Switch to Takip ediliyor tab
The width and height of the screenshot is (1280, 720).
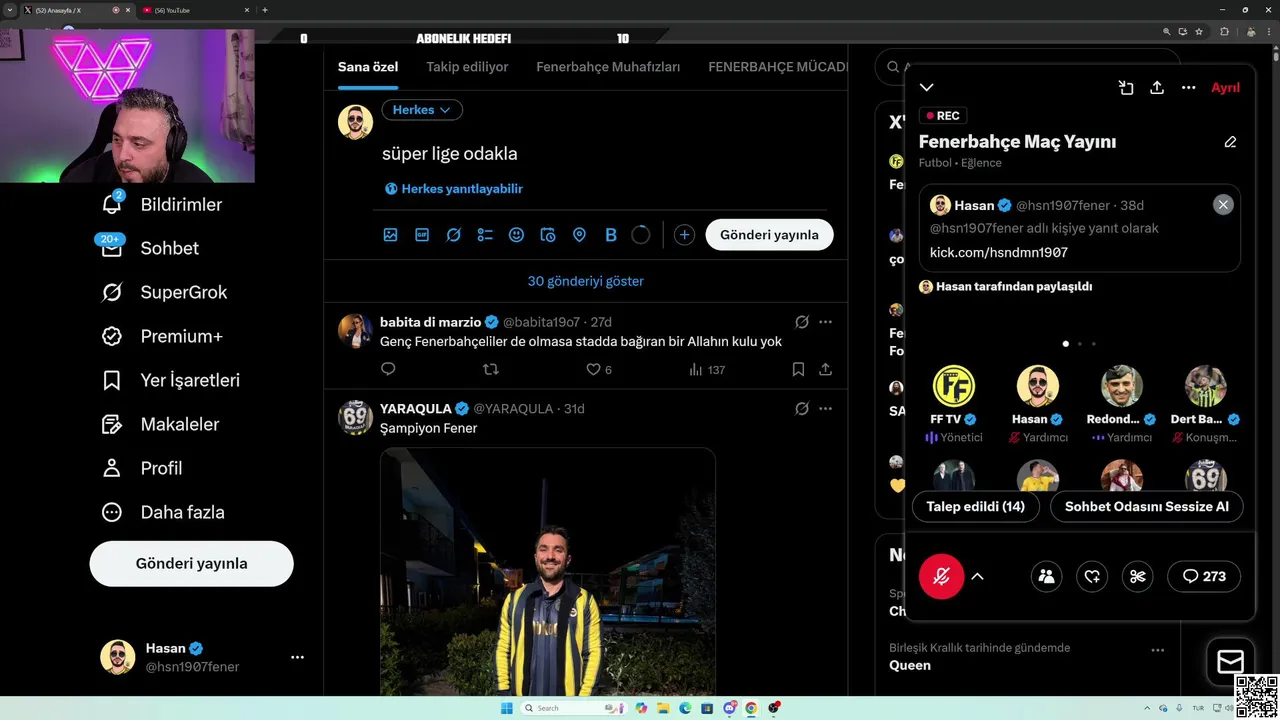pyautogui.click(x=467, y=67)
